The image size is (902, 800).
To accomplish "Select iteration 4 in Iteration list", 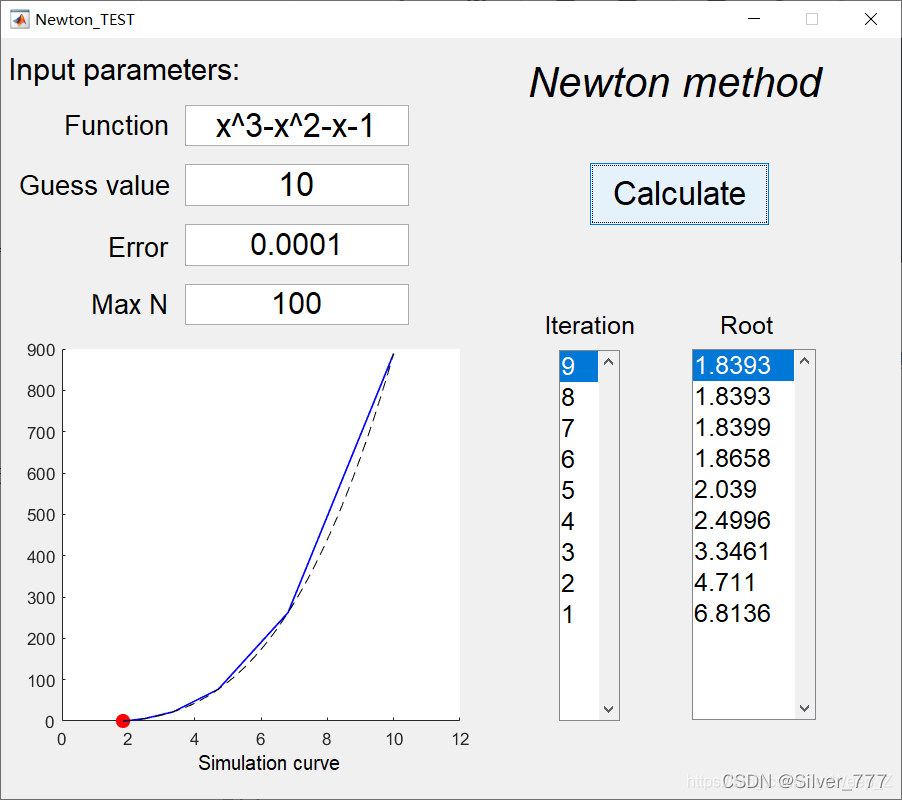I will coord(579,522).
